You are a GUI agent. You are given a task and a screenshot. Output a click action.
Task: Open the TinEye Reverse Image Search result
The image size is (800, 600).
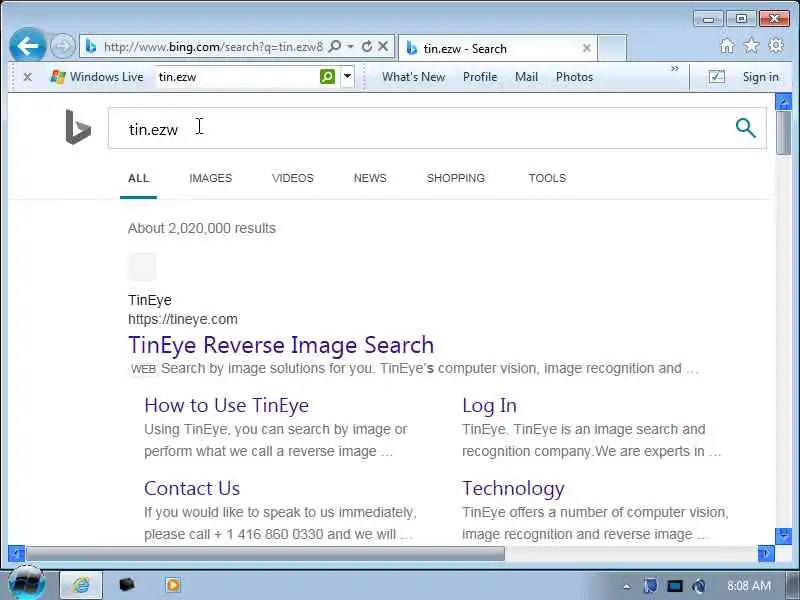pyautogui.click(x=281, y=345)
